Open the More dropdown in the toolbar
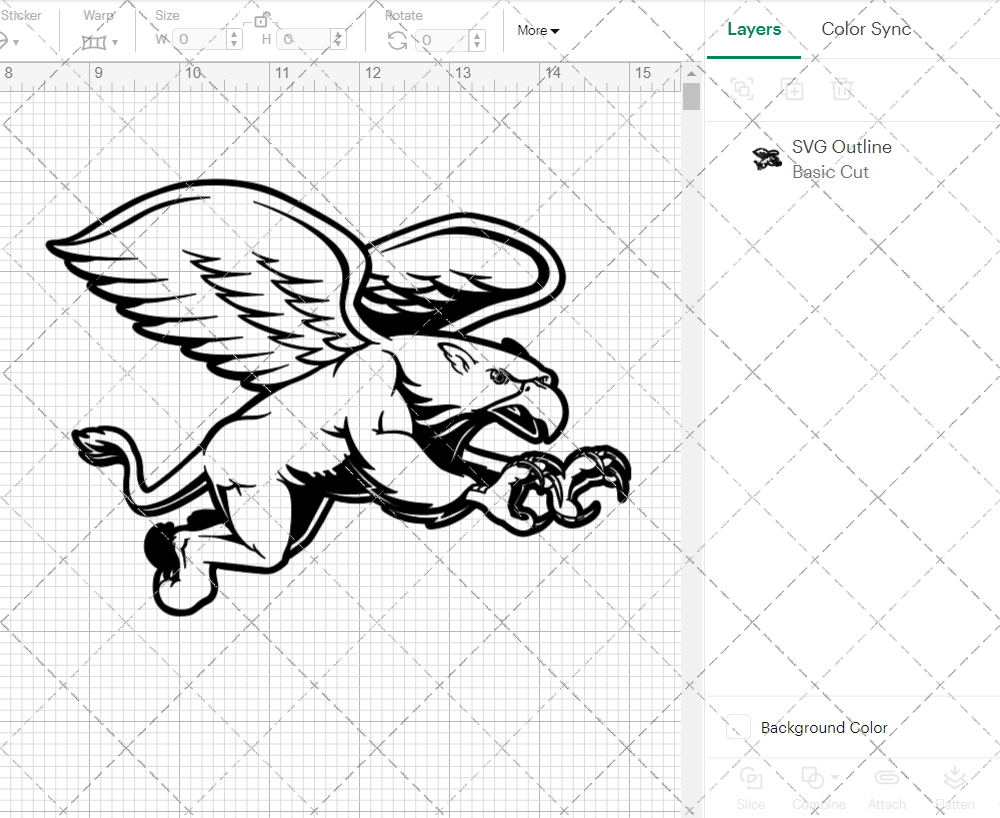Screen dimensions: 1000x818 pyautogui.click(x=537, y=31)
